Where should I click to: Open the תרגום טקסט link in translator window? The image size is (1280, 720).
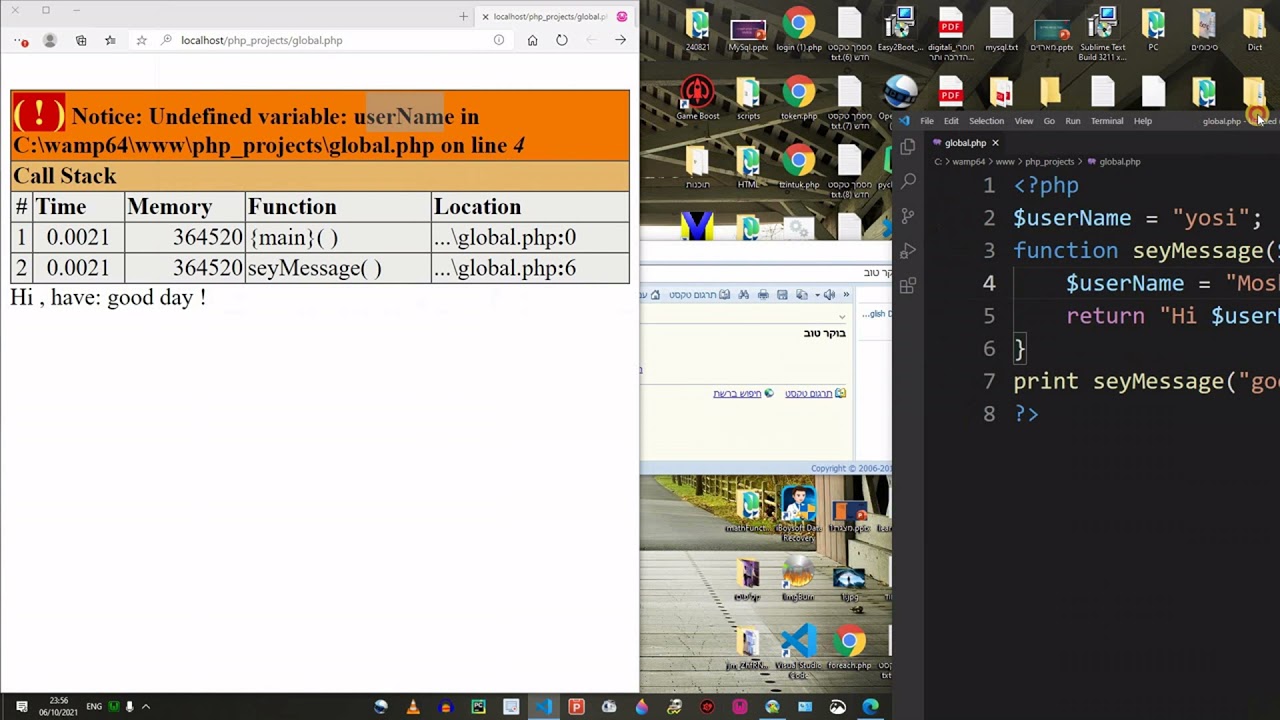click(x=808, y=393)
